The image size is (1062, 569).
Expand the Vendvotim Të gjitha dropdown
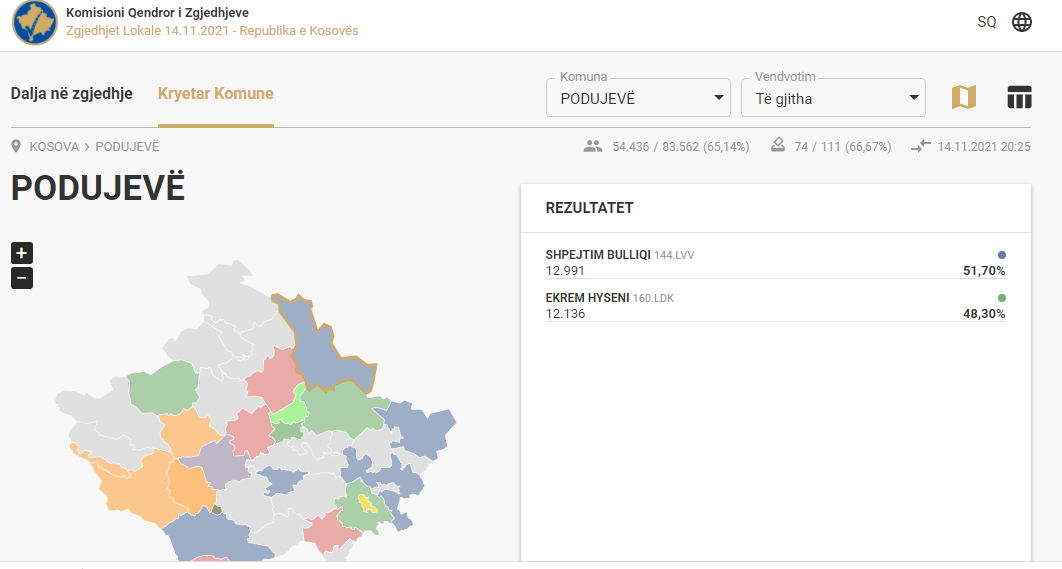(833, 98)
